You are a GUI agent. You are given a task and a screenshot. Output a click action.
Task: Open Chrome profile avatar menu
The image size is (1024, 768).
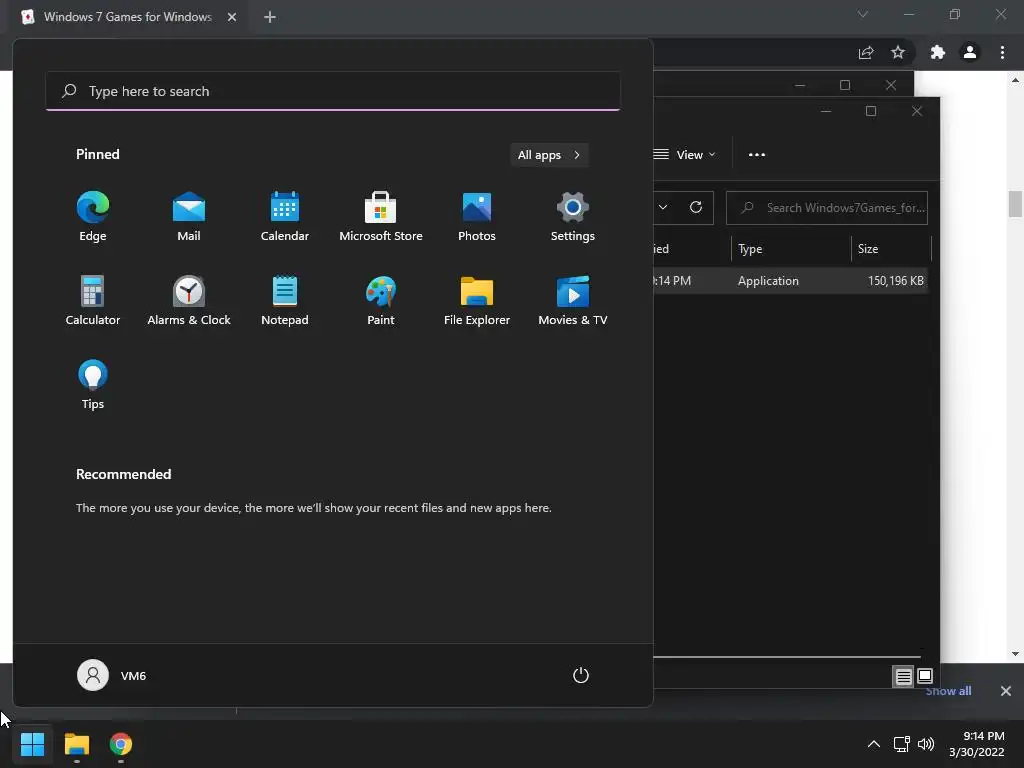(x=970, y=52)
